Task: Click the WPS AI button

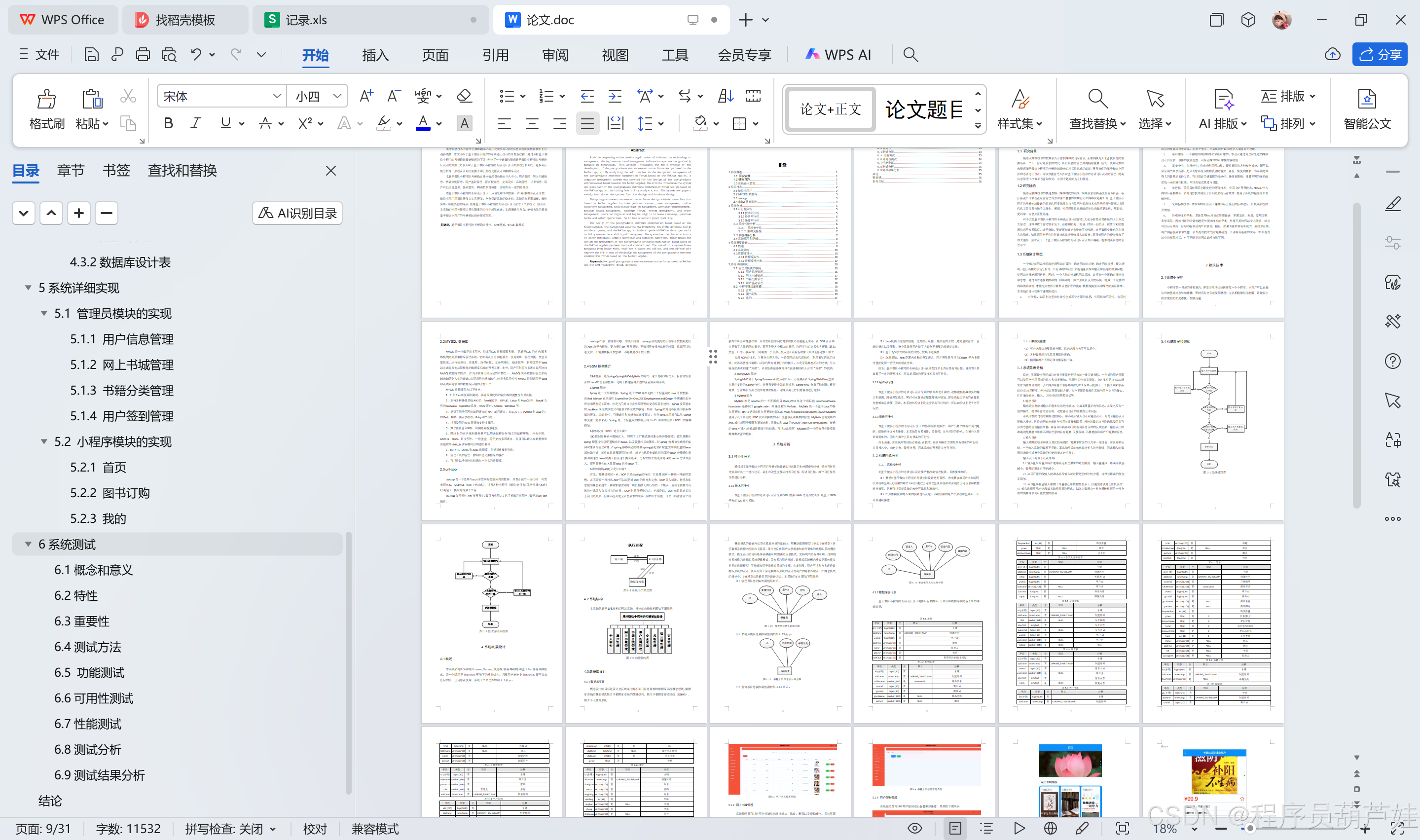Action: tap(837, 54)
